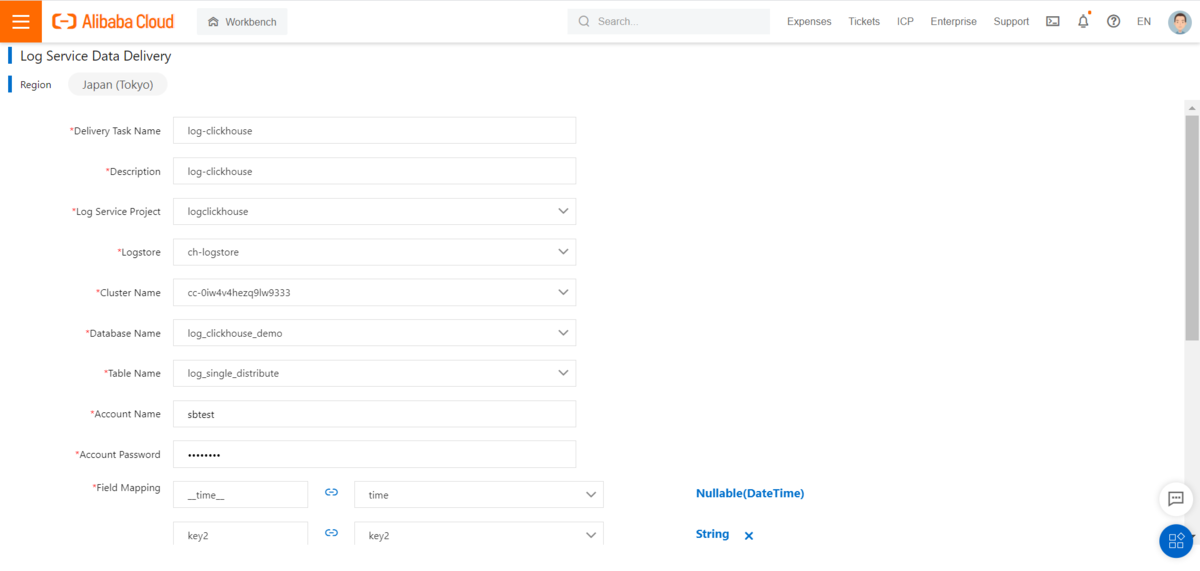Open the chat feedback floating icon

[1176, 498]
